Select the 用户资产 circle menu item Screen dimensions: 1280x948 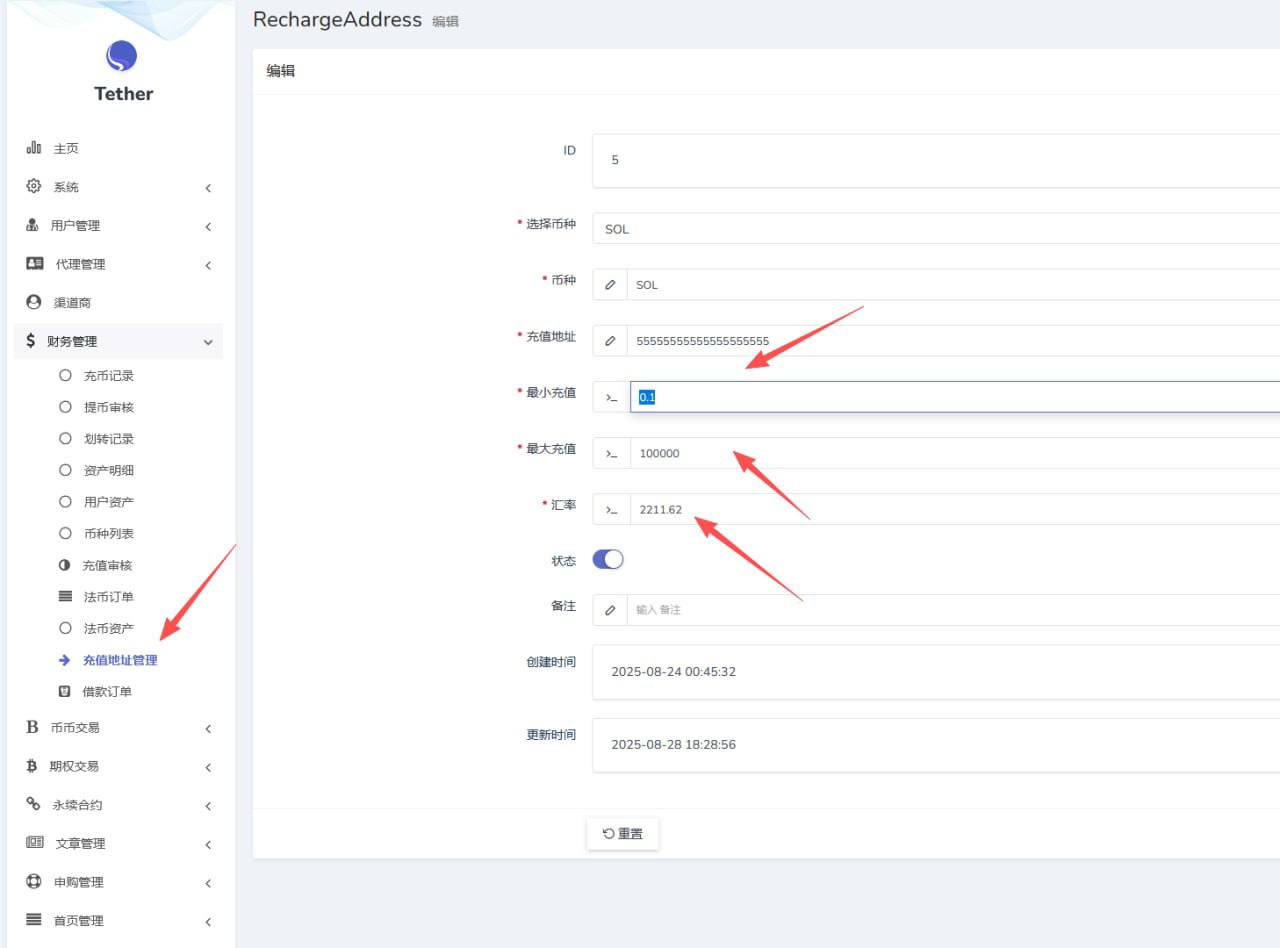click(108, 502)
